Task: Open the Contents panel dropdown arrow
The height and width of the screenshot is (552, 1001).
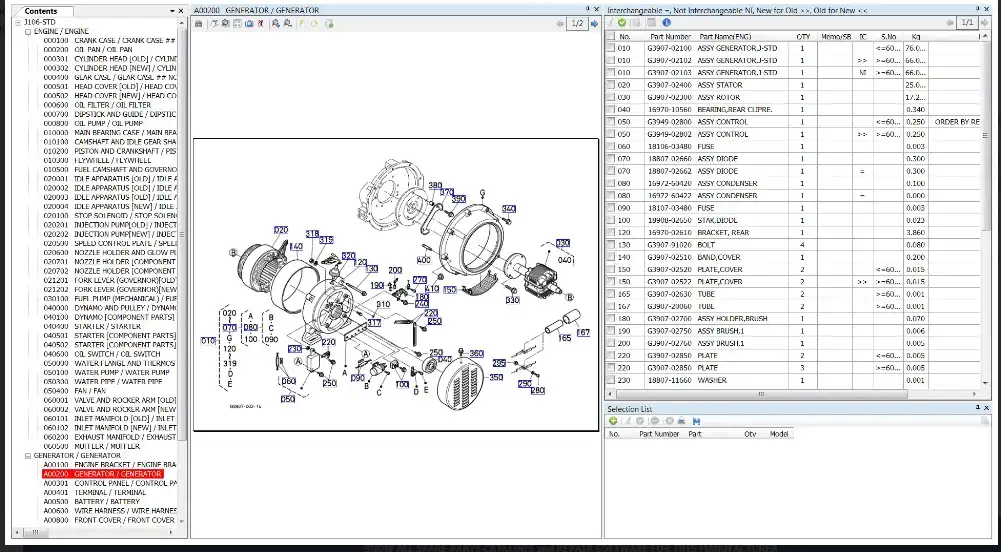Action: point(173,11)
